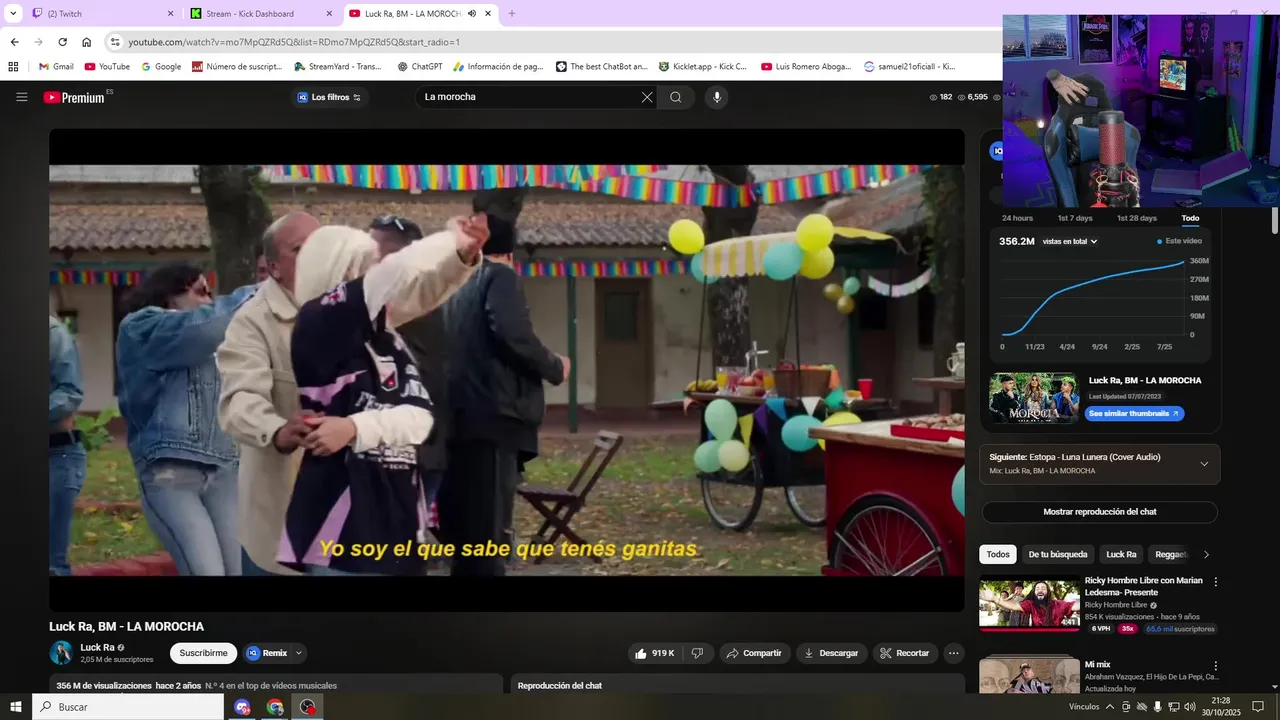This screenshot has height=720, width=1280.
Task: Open Los filtros extension button
Action: (330, 97)
